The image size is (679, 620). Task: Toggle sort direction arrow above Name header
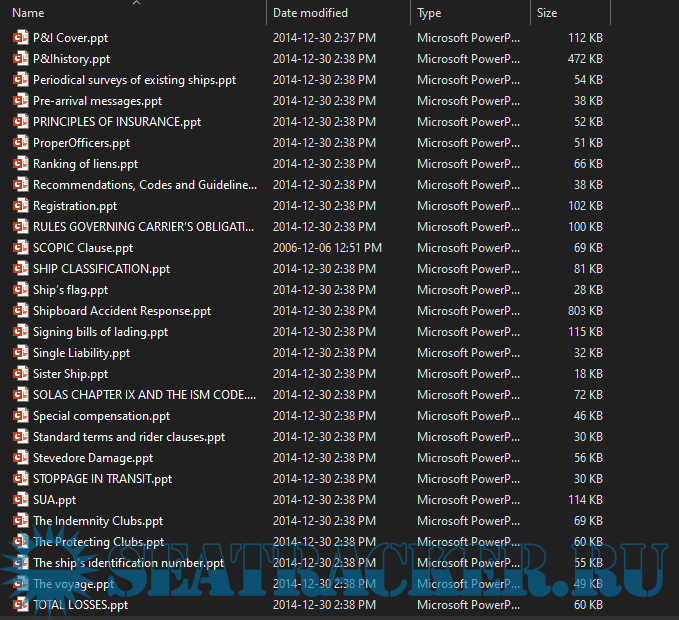pyautogui.click(x=136, y=3)
